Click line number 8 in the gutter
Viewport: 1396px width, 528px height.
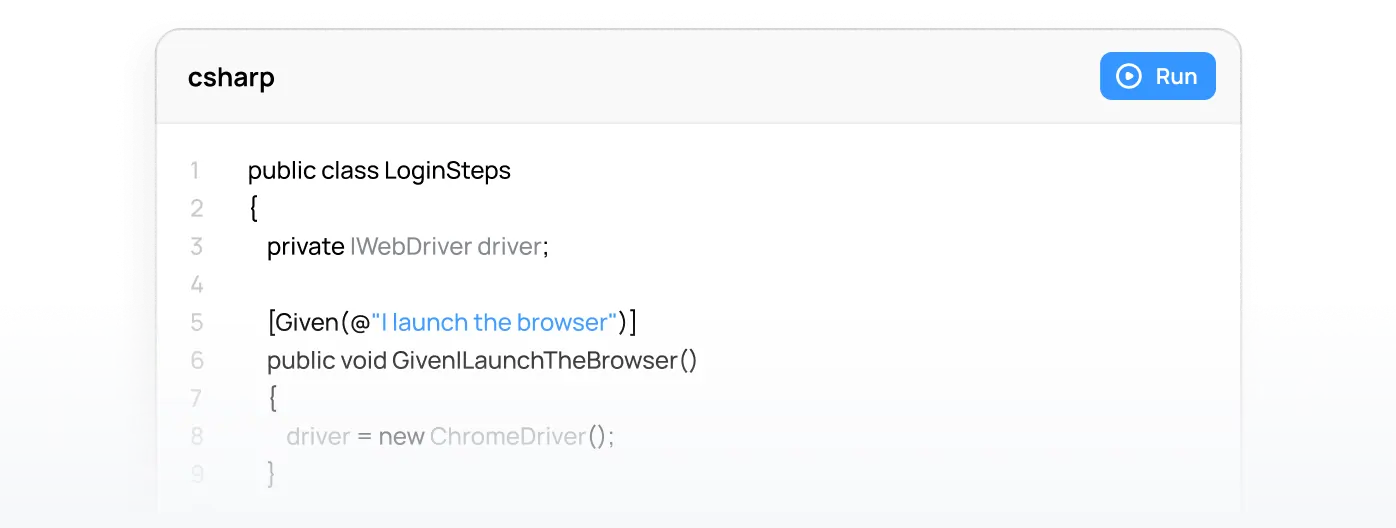(x=196, y=436)
